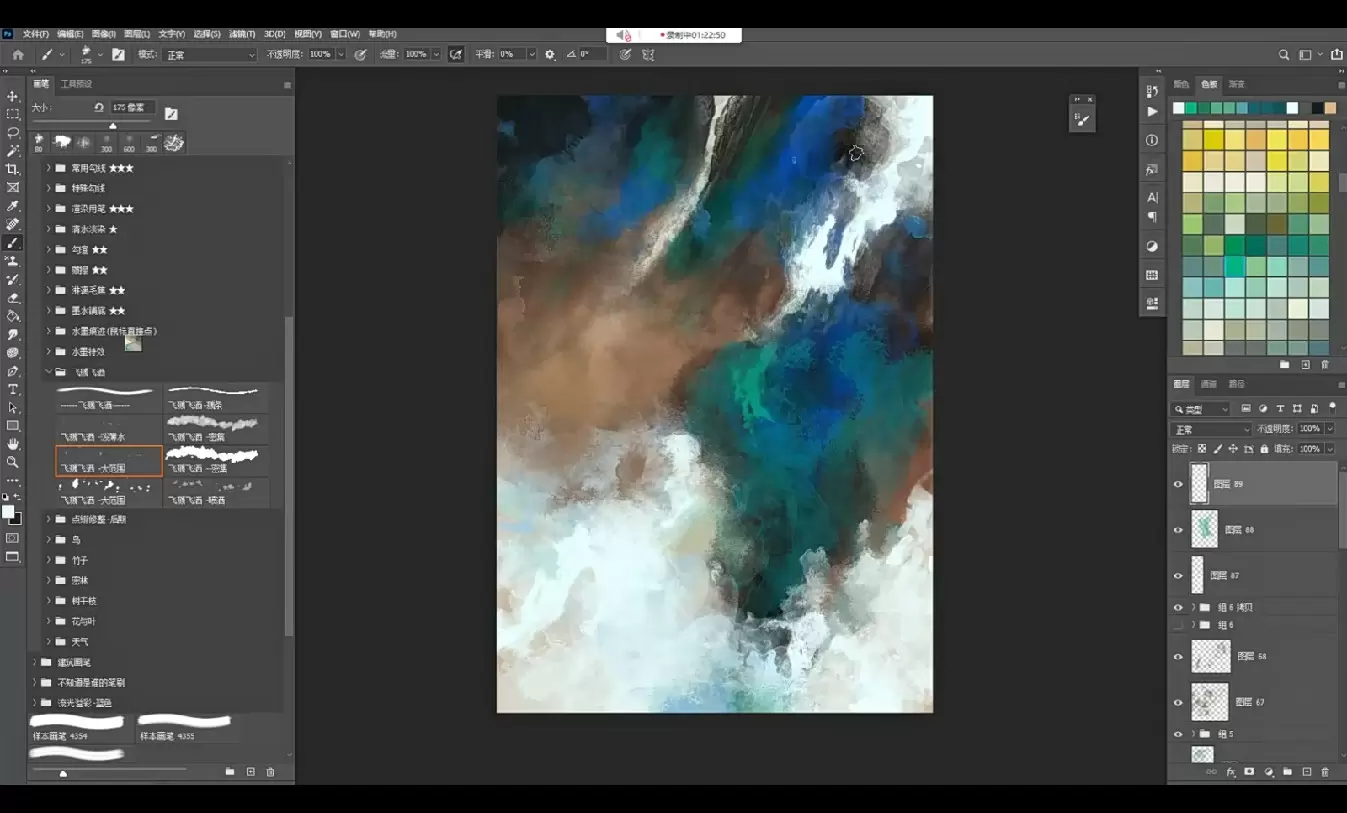The image size is (1347, 813).
Task: Toggle pressure for opacity icon
Action: click(x=360, y=54)
